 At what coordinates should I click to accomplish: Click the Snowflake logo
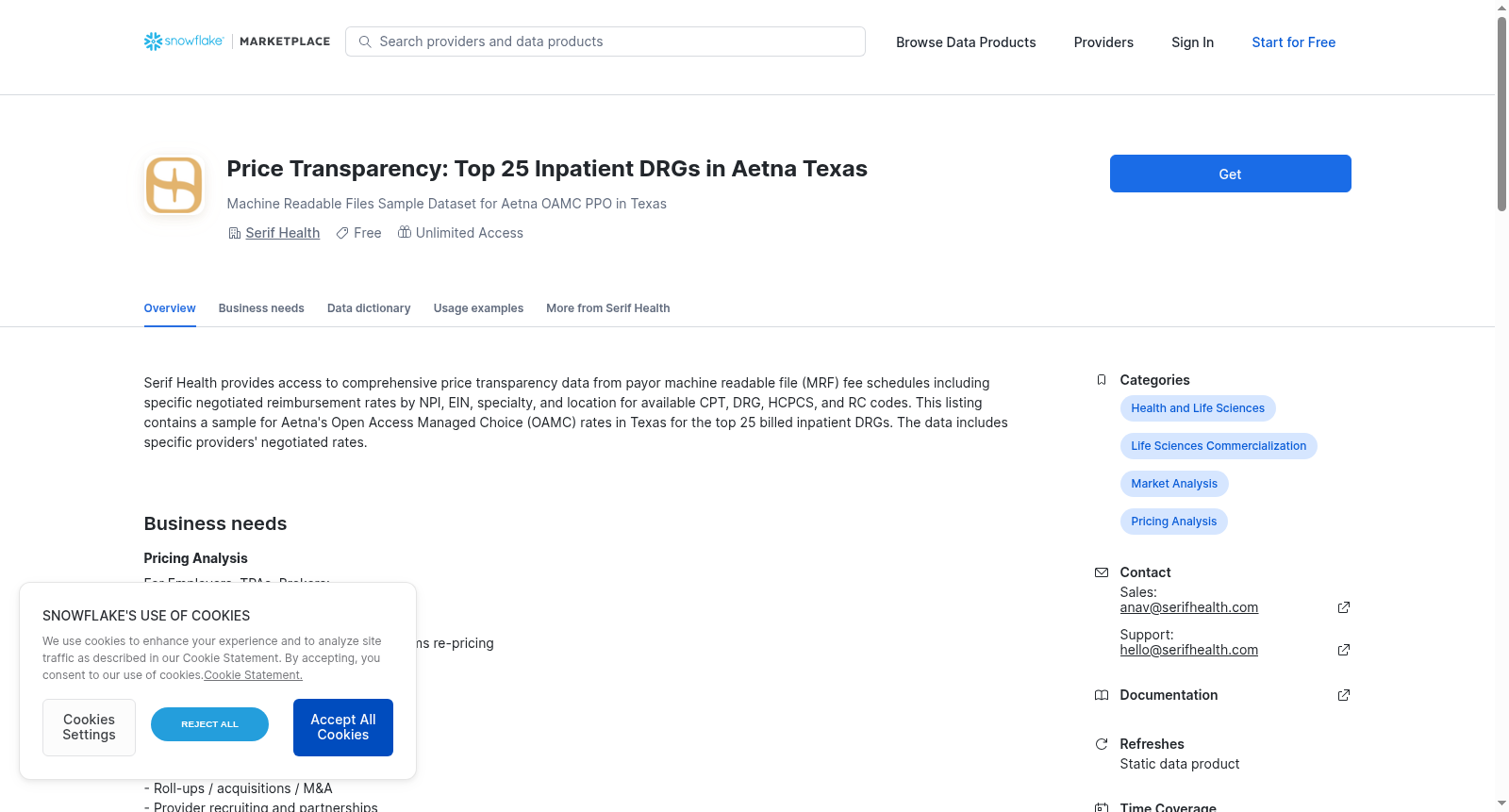click(x=184, y=41)
